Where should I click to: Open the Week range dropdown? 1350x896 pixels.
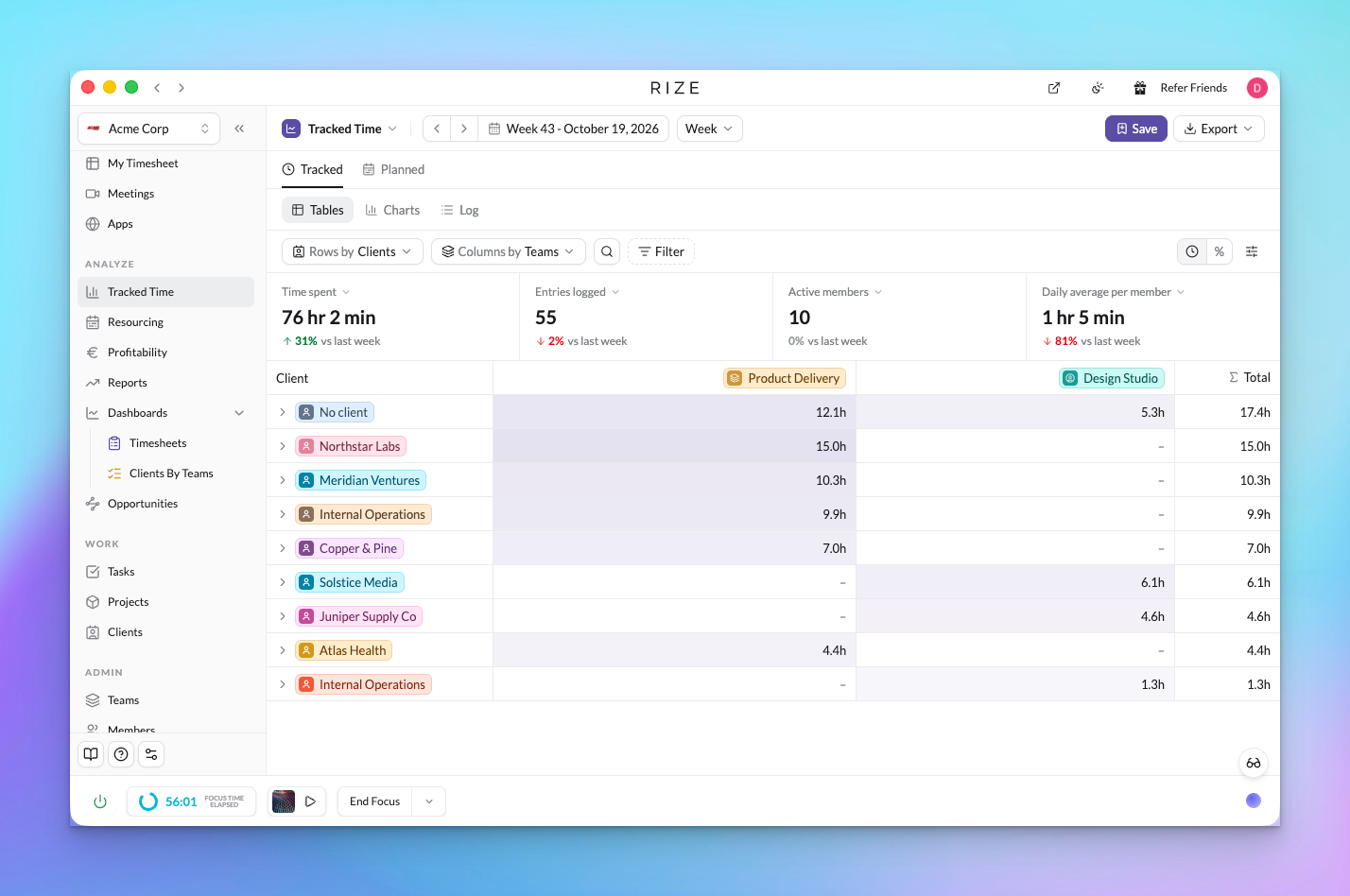[710, 129]
